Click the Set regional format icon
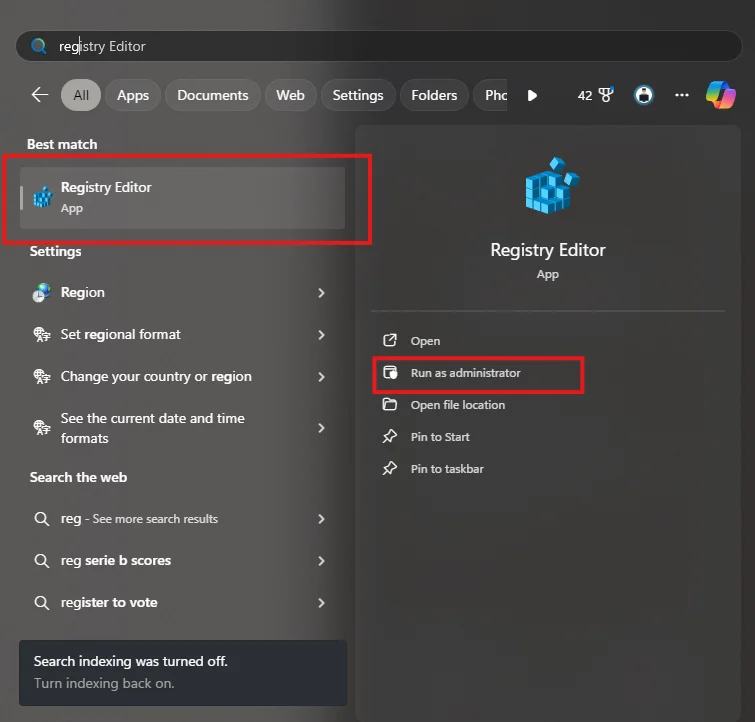Viewport: 755px width, 722px height. coord(42,334)
